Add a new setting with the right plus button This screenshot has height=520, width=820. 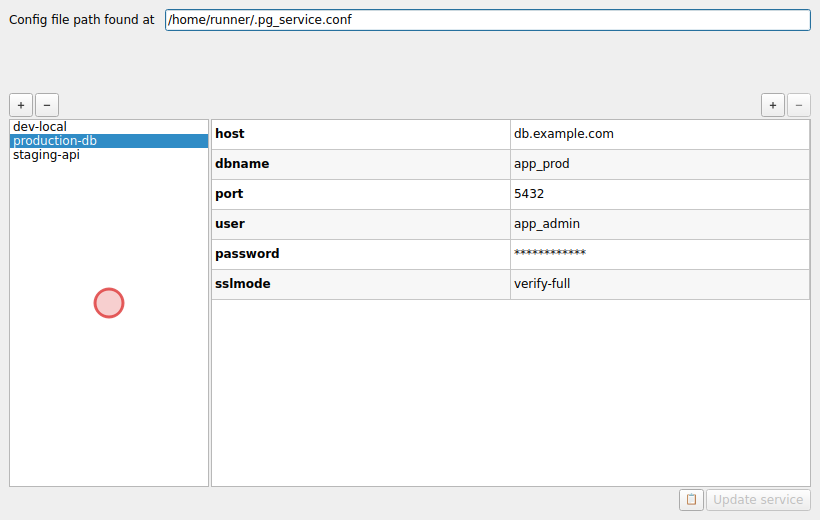coord(773,105)
